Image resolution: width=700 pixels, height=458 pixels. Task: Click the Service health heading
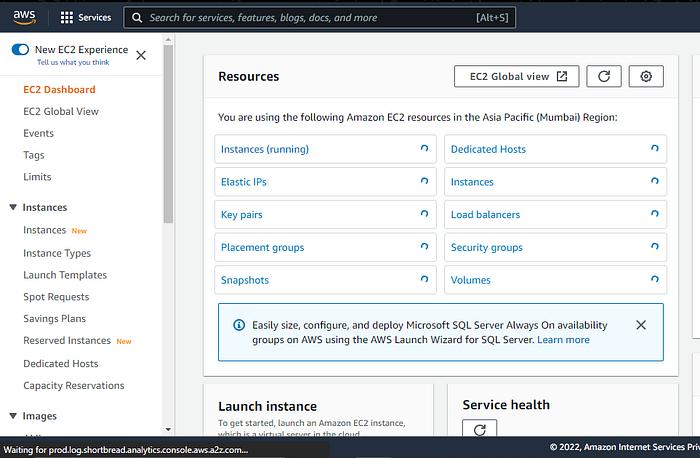[506, 404]
